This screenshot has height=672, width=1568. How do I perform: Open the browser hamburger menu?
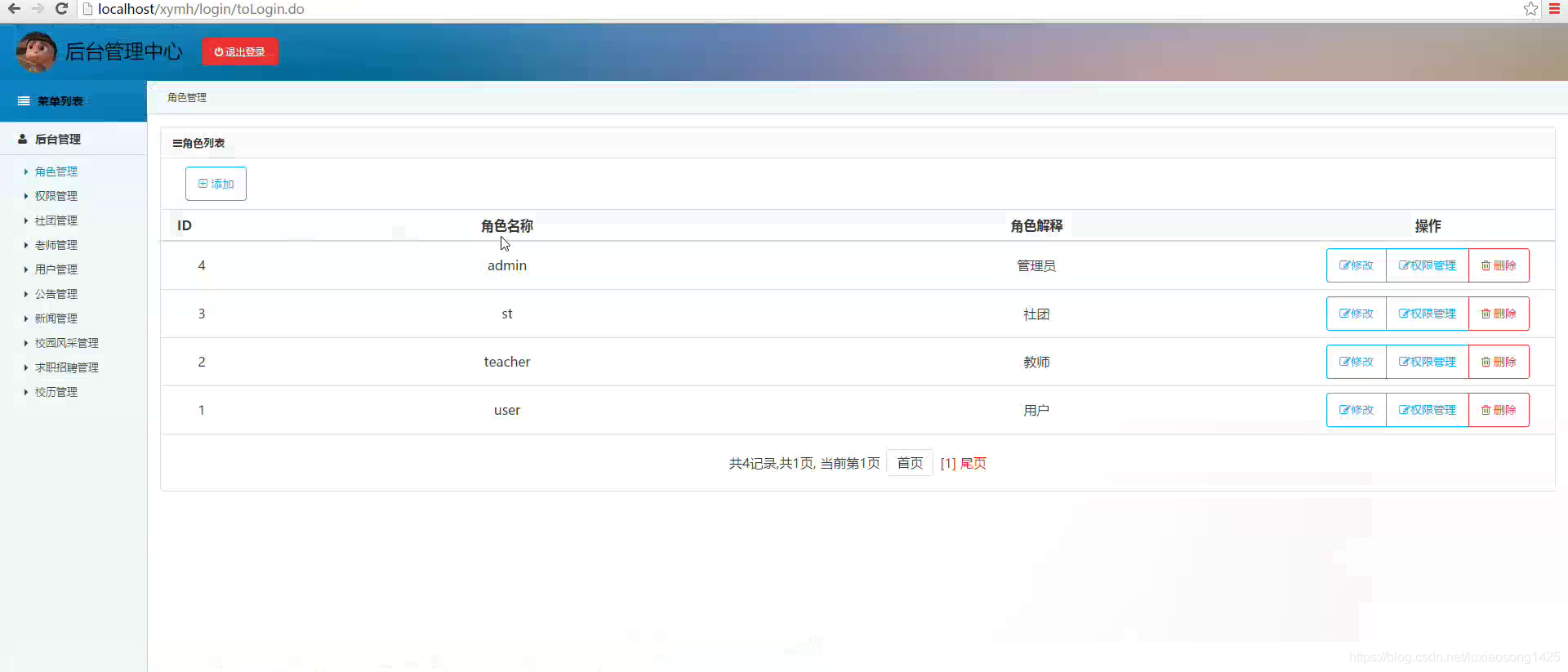(x=1554, y=9)
